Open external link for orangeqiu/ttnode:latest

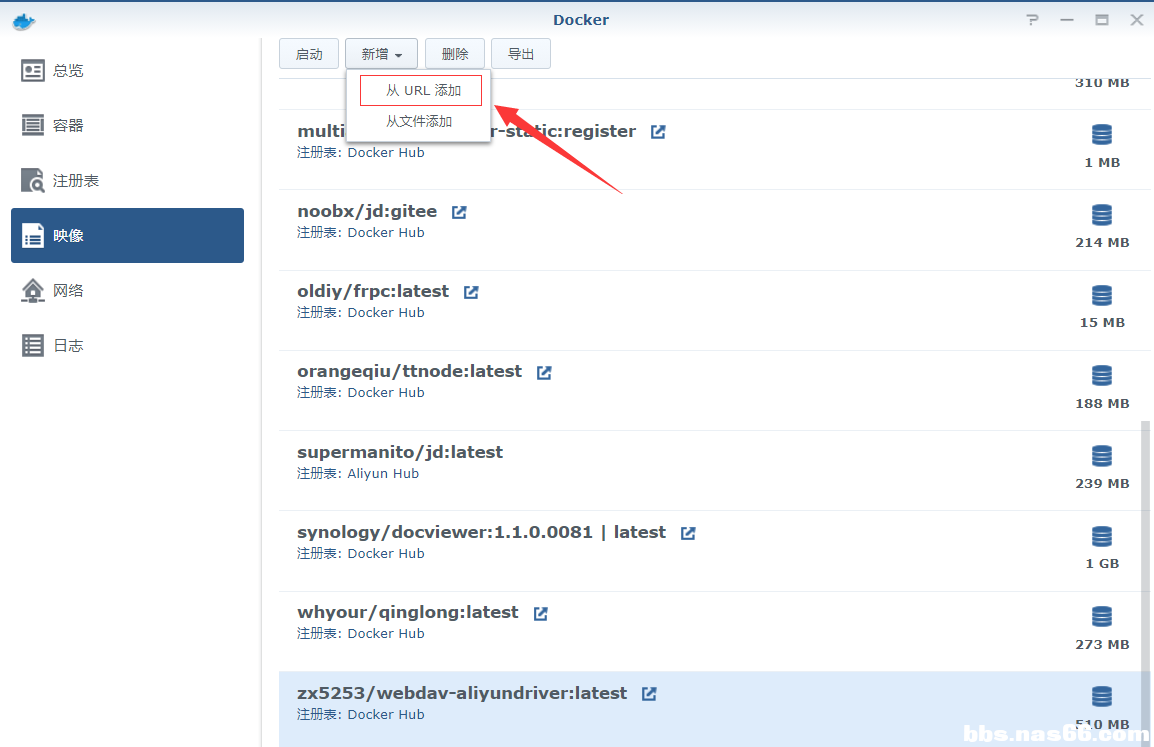(544, 372)
